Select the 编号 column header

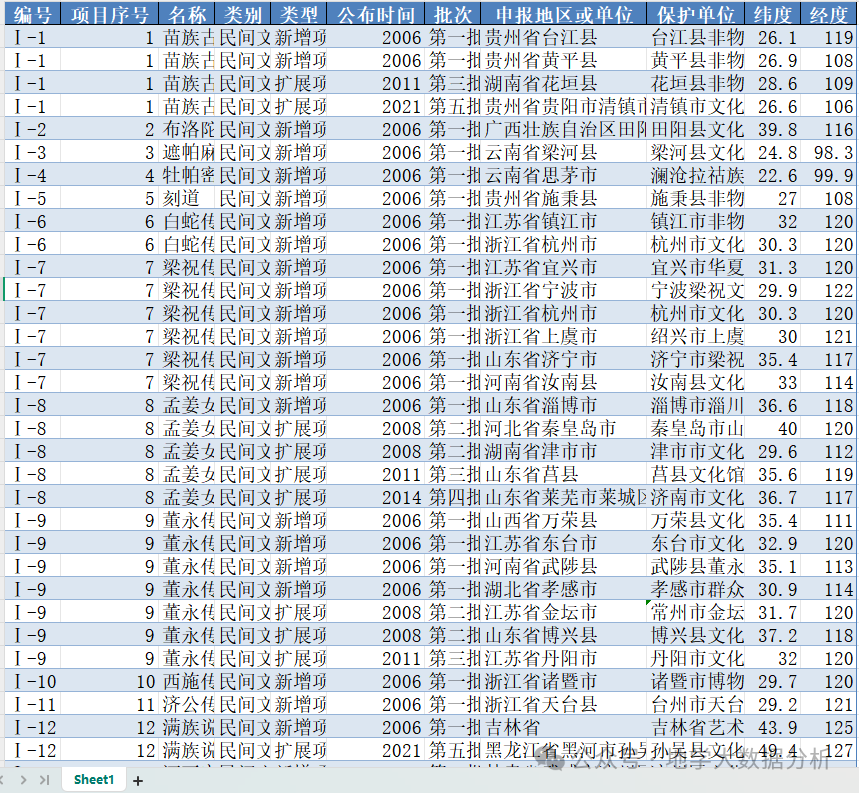click(x=32, y=14)
